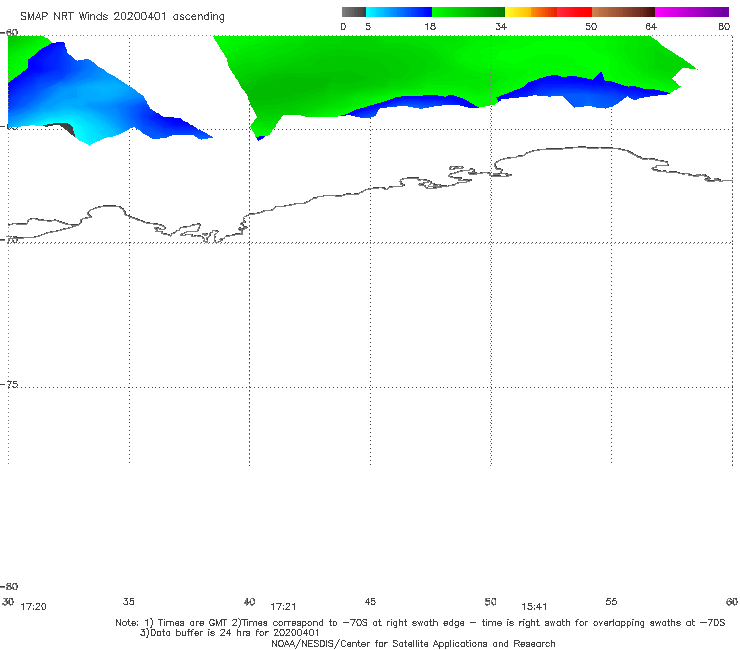Click color bar label "0"

343,26
